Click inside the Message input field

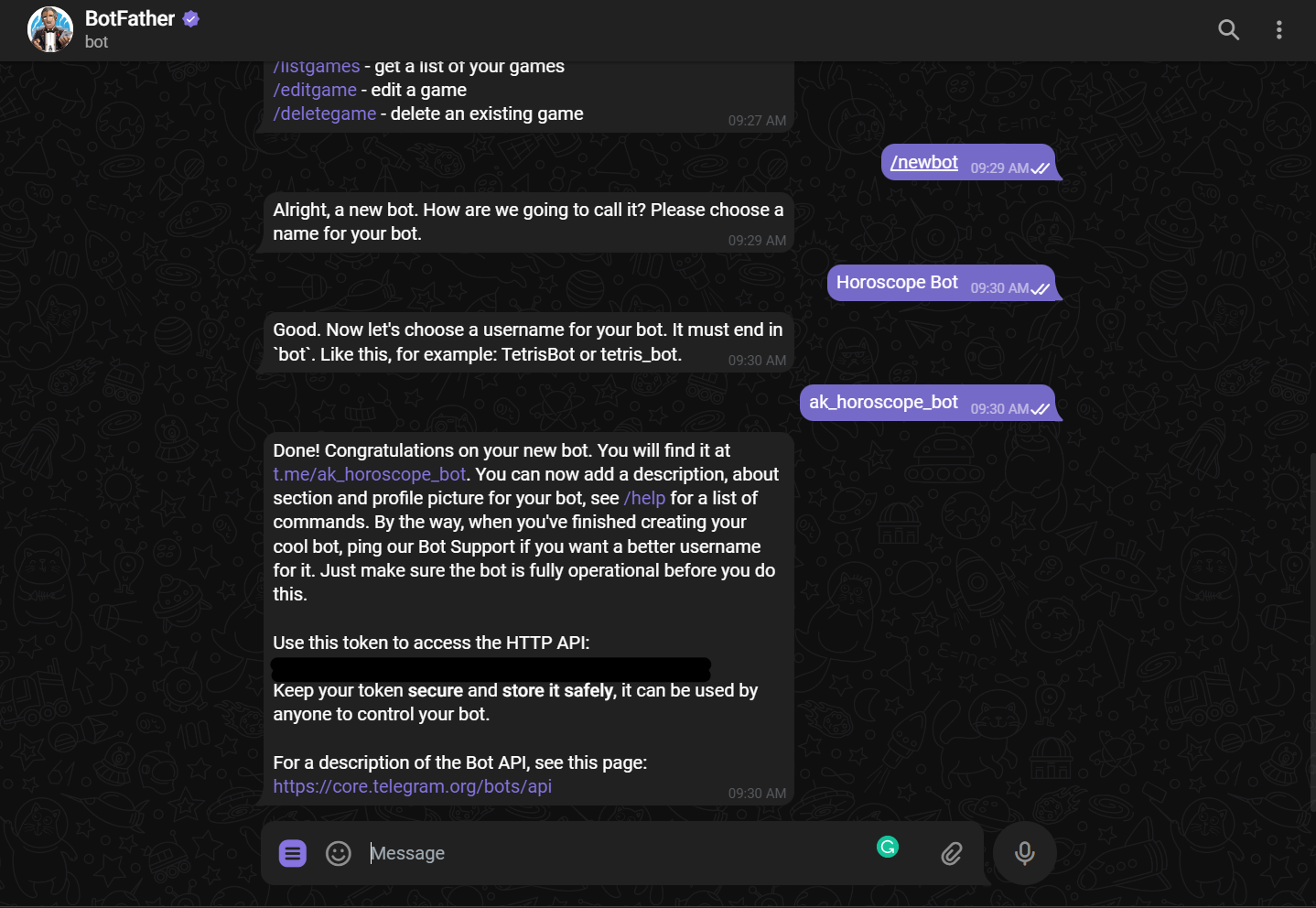click(x=549, y=853)
